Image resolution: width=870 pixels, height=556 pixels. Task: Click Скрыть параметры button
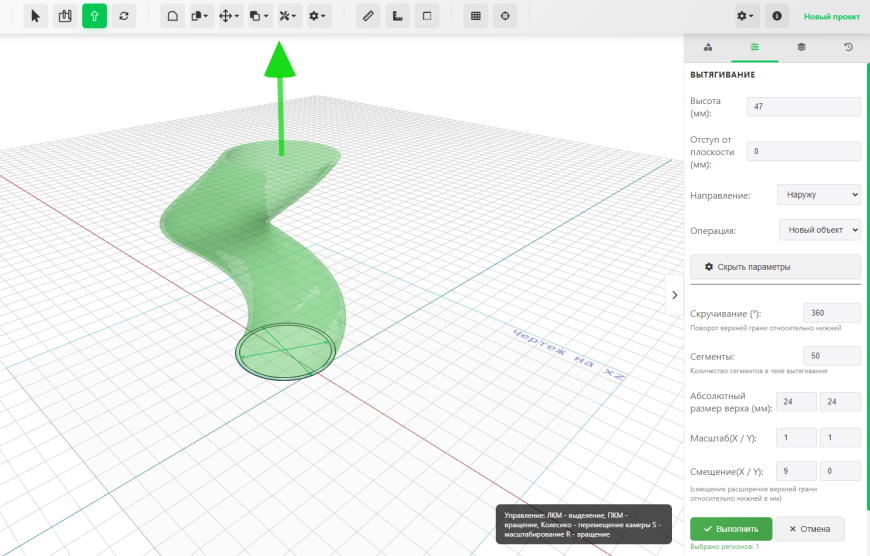[x=775, y=267]
